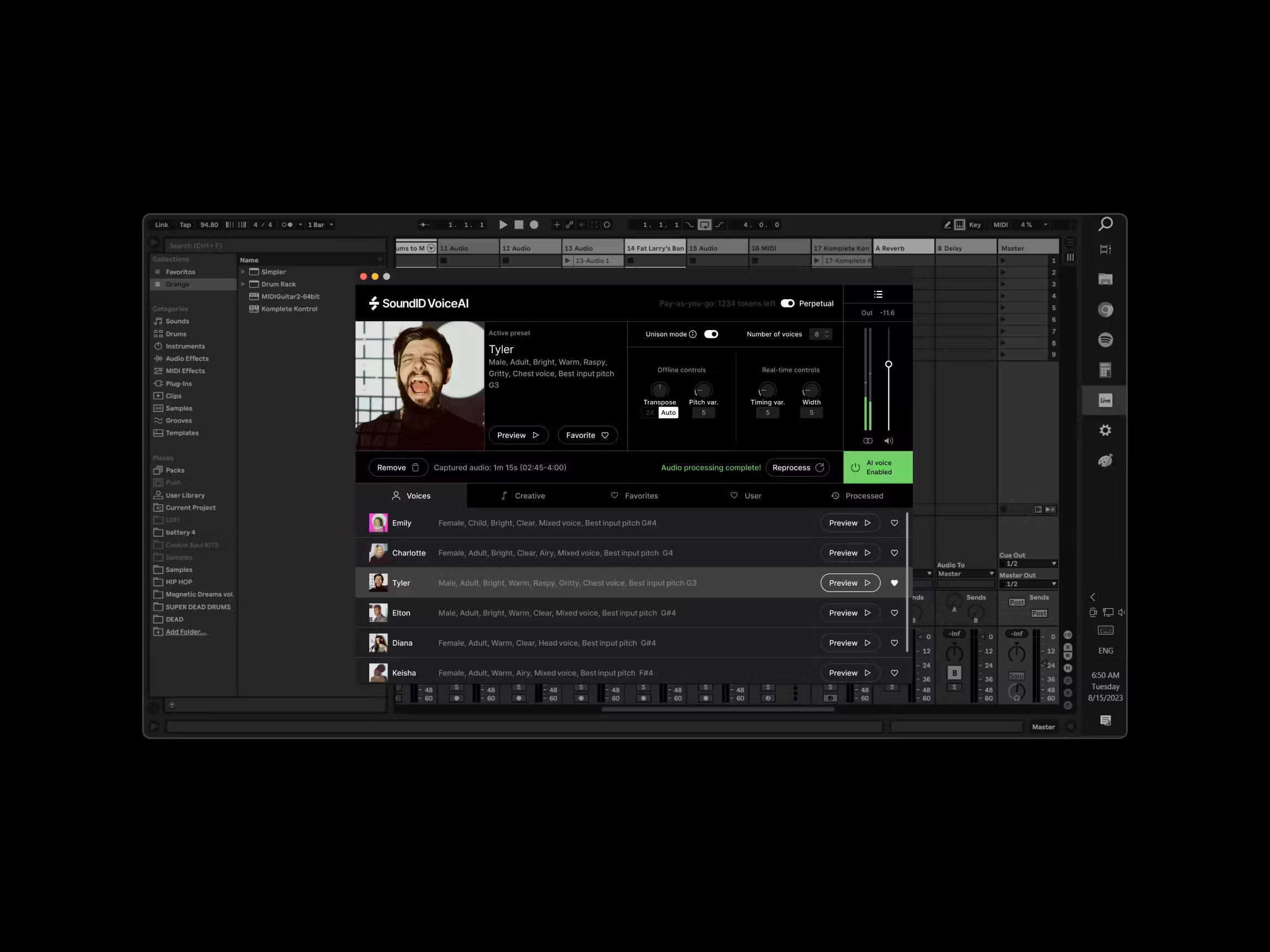Viewport: 1270px width, 952px height.
Task: Click the Ableton Live icon in the sidebar
Action: pos(1104,400)
